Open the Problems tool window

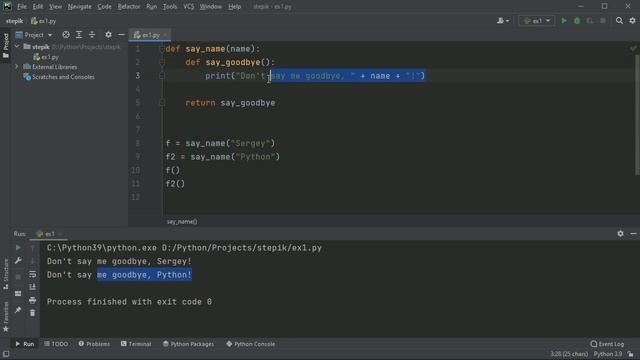tap(94, 344)
